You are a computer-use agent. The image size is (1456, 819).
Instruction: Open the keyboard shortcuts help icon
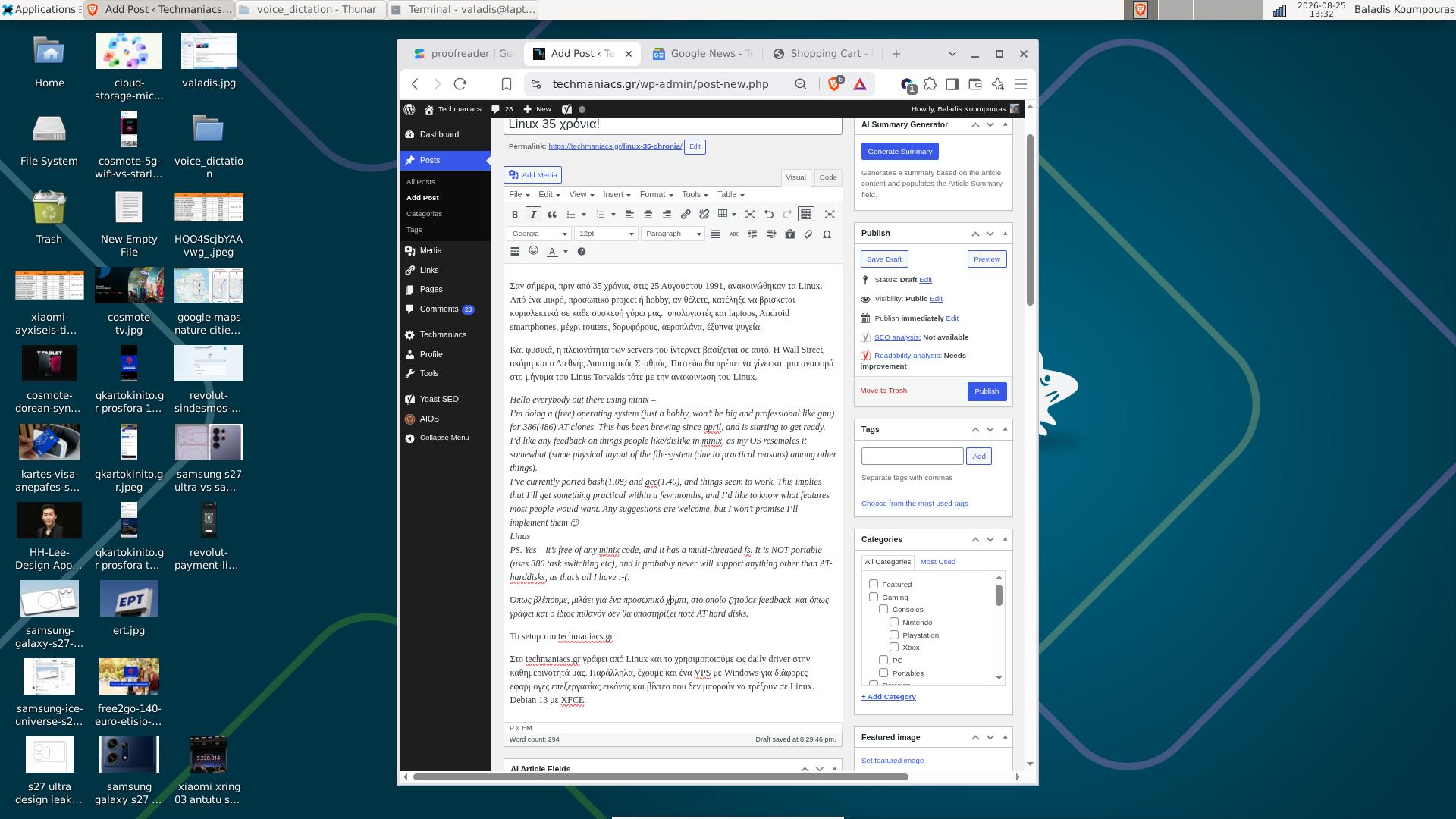pyautogui.click(x=582, y=251)
